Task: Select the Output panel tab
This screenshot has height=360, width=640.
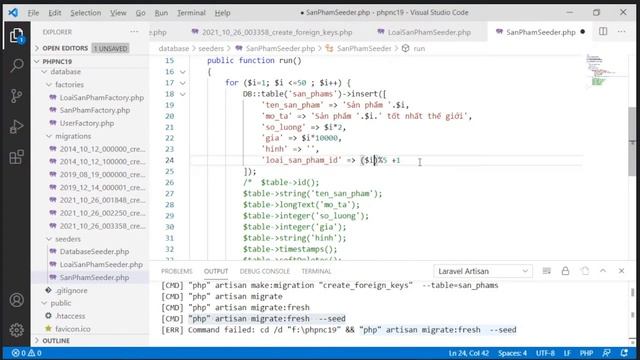Action: click(216, 271)
